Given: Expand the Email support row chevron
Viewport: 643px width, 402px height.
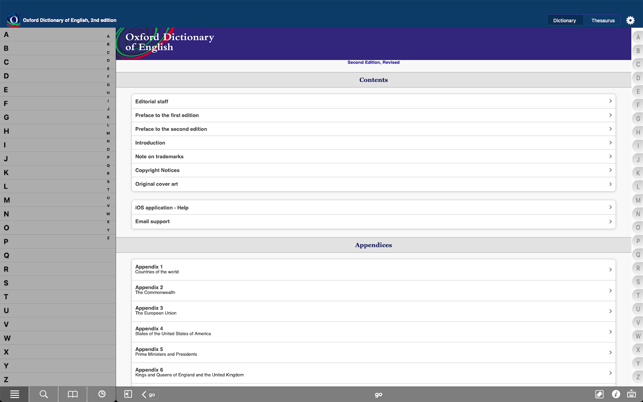Looking at the screenshot, I should 610,222.
